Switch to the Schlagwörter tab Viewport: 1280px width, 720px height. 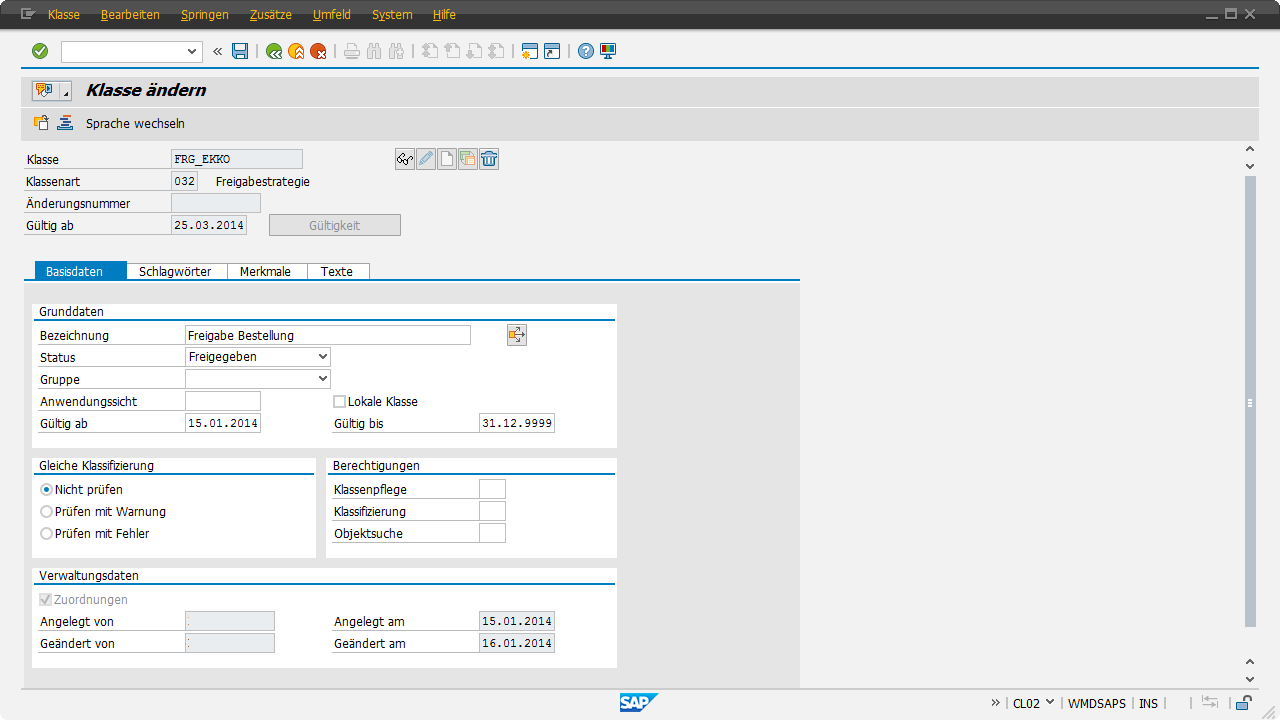[x=175, y=272]
